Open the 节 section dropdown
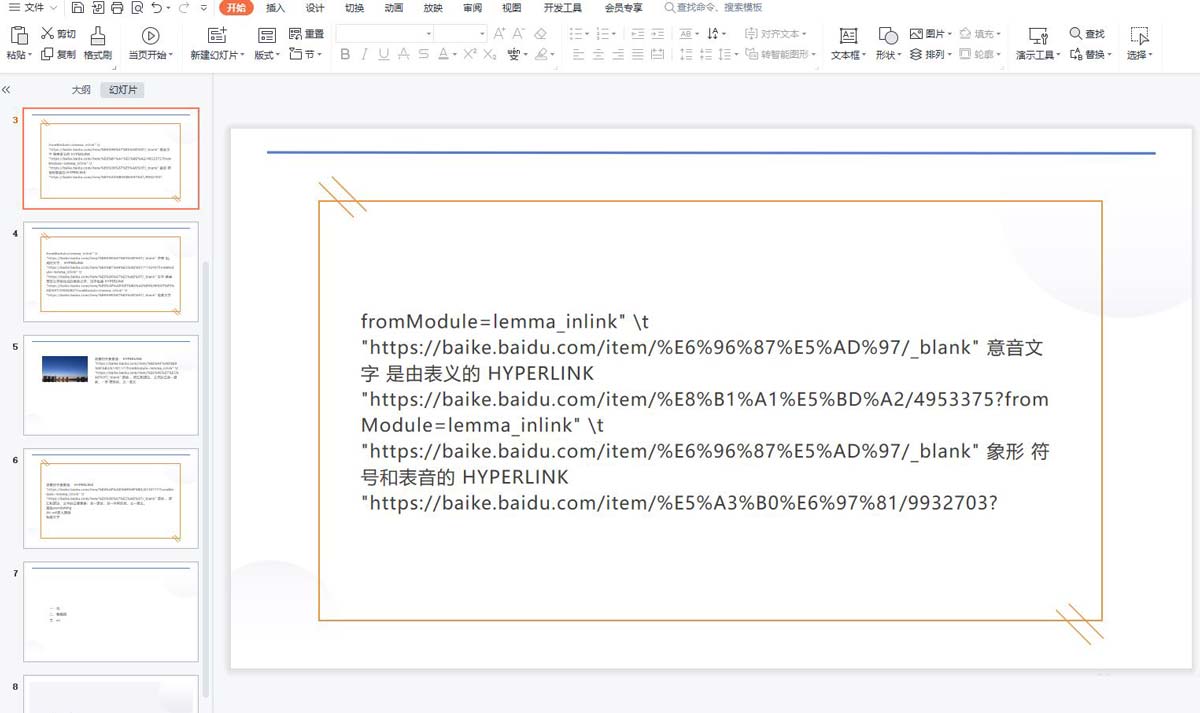1200x713 pixels. click(304, 54)
